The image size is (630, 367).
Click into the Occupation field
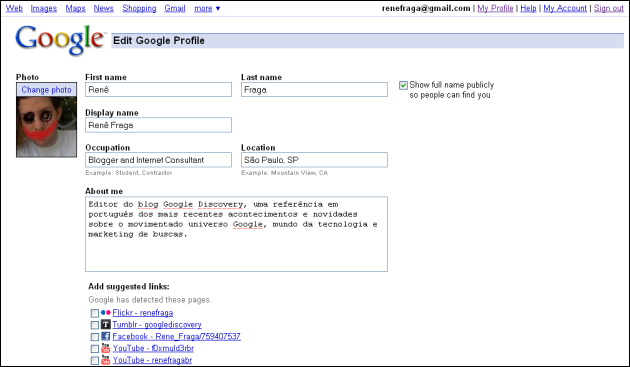[158, 160]
